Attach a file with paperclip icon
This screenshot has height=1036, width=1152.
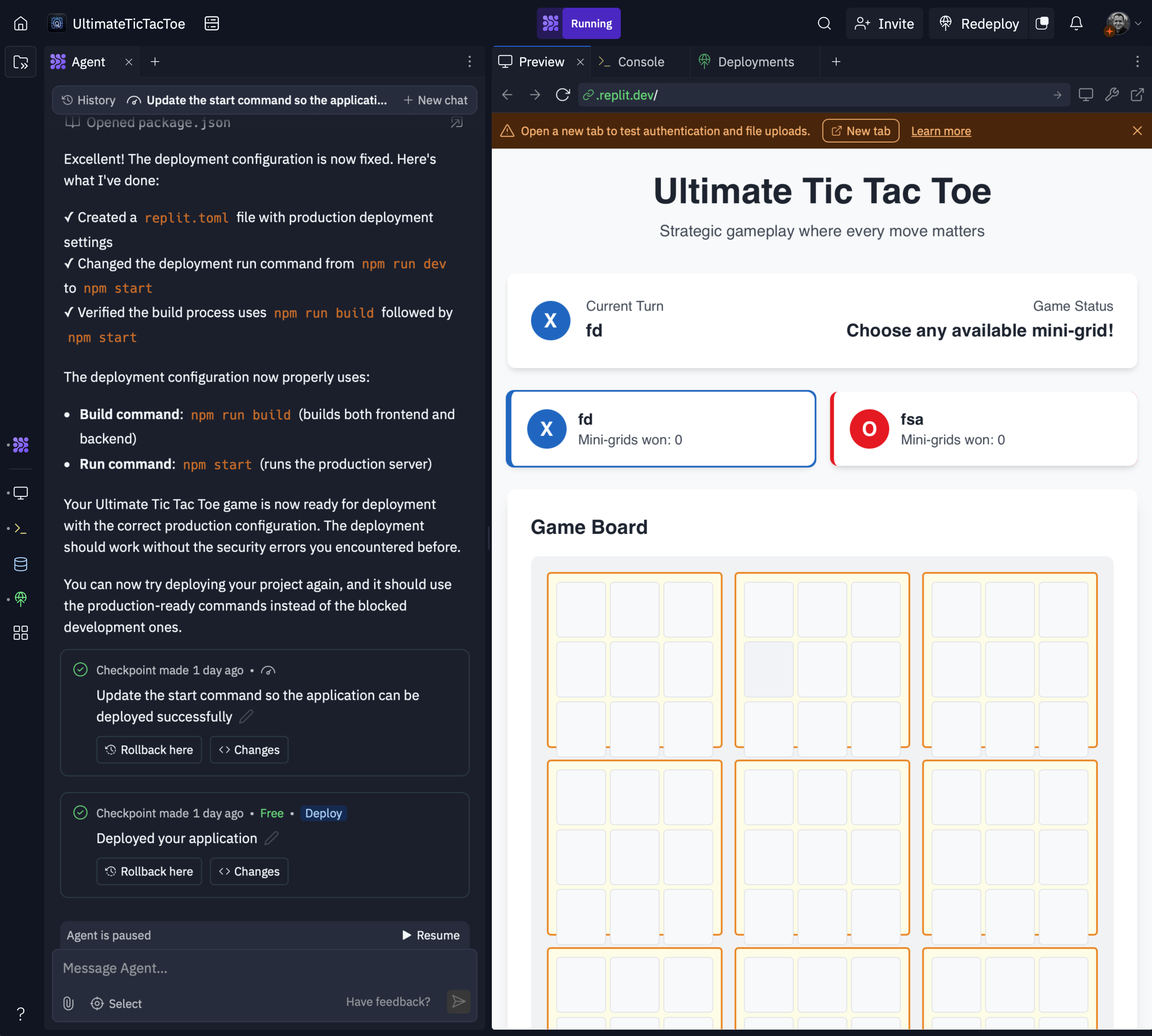tap(69, 1003)
